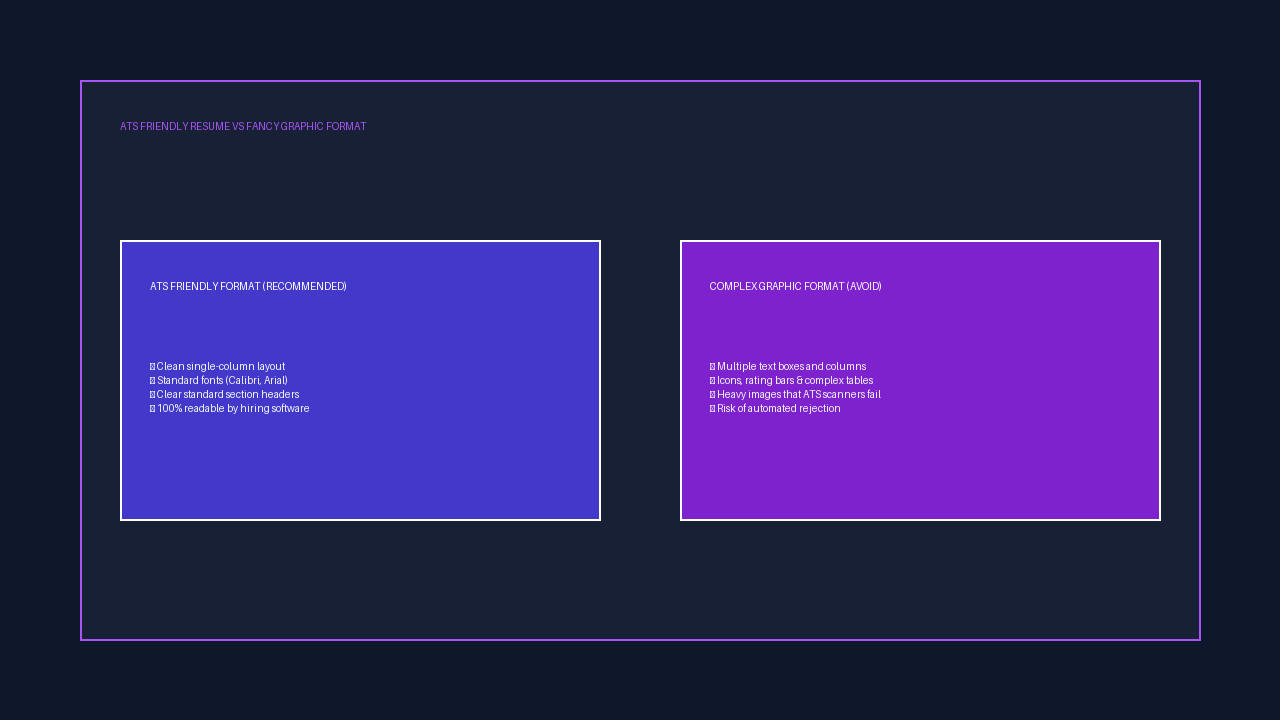Select the 'COMPLEX GRAPHIC FORMAT (AVOID)' heading
The height and width of the screenshot is (720, 1280).
click(795, 287)
